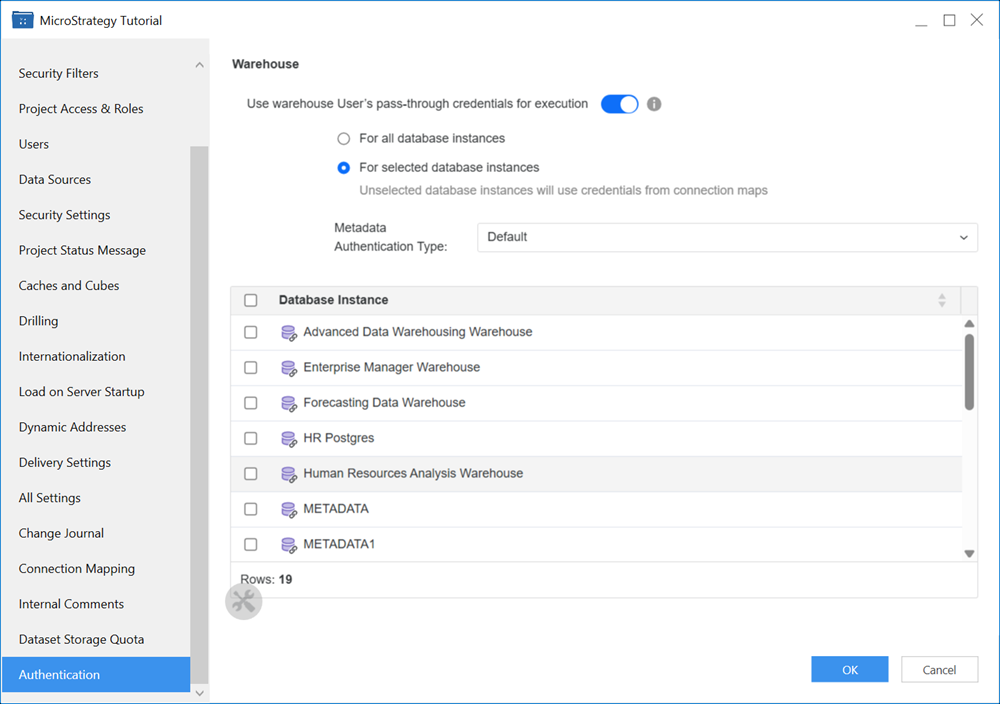Image resolution: width=1000 pixels, height=704 pixels.
Task: Check Human Resources Analysis Warehouse checkbox
Action: click(x=251, y=474)
